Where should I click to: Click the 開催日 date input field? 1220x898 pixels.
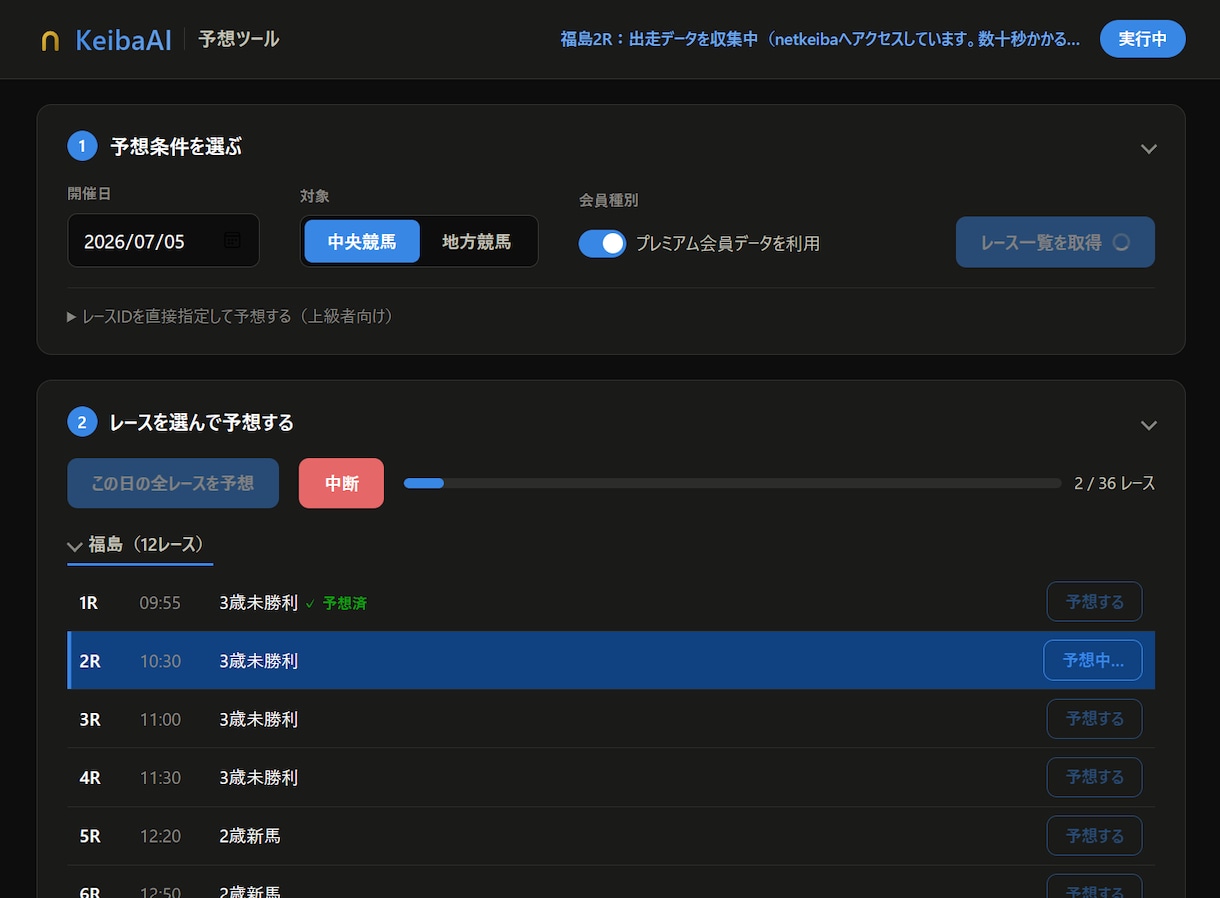coord(163,241)
